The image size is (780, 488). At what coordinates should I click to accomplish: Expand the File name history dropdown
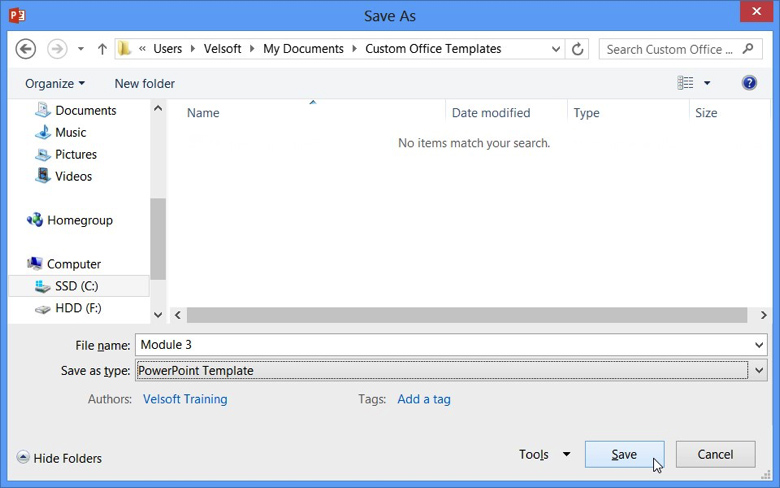(759, 345)
